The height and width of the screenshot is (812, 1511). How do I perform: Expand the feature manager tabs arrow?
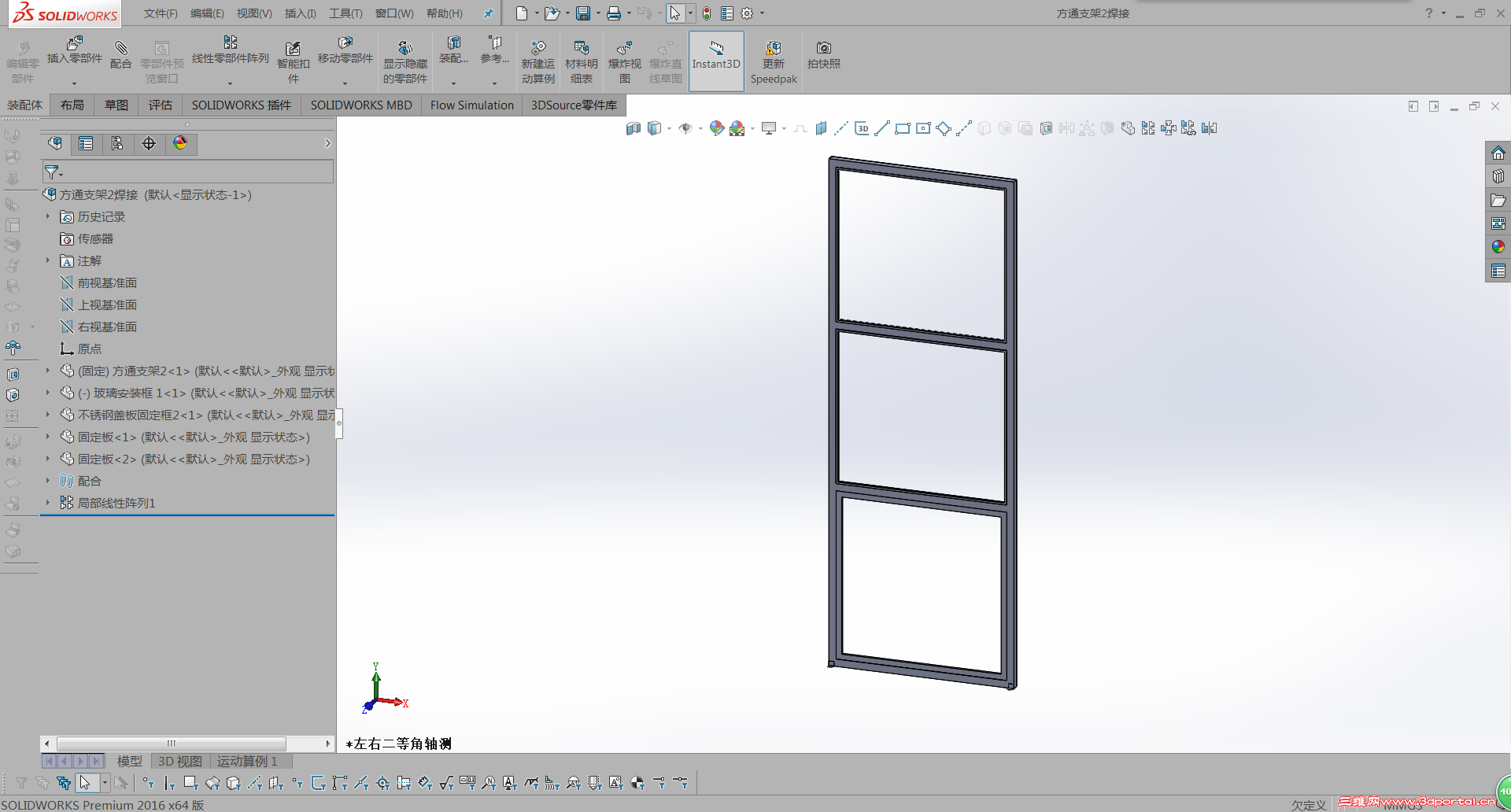coord(327,143)
